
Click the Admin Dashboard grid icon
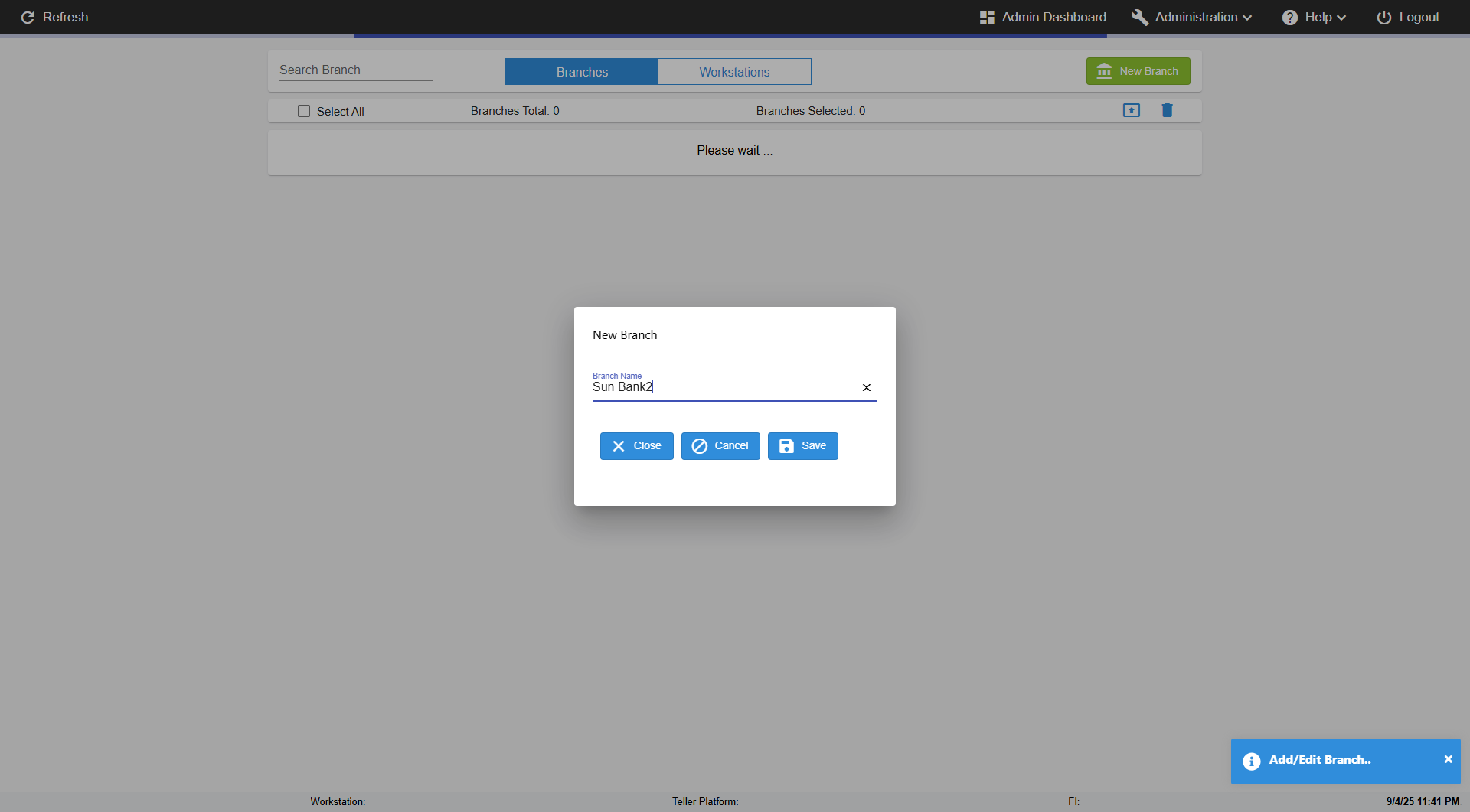pos(987,17)
